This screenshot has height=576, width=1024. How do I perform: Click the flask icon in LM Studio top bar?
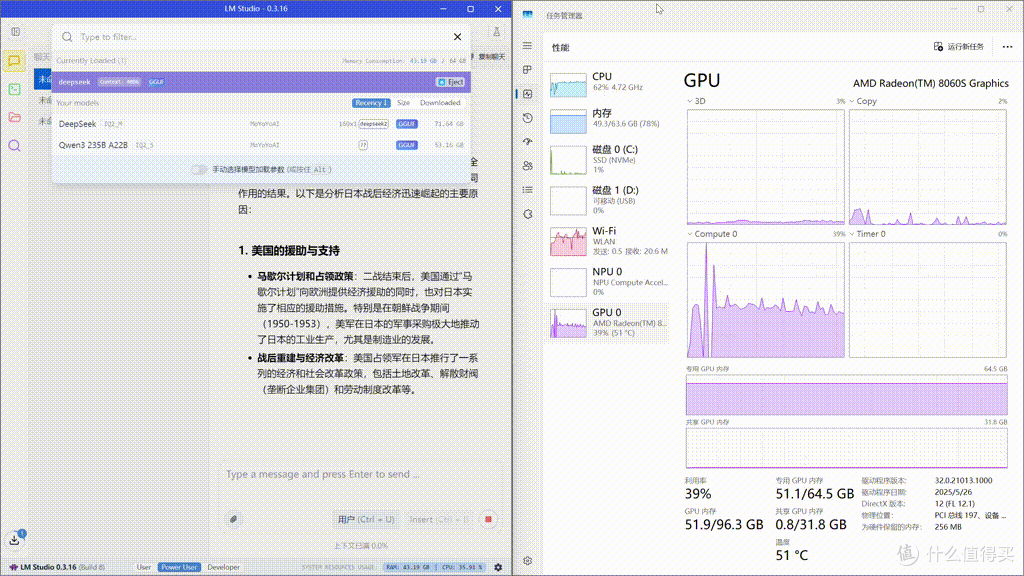[496, 31]
